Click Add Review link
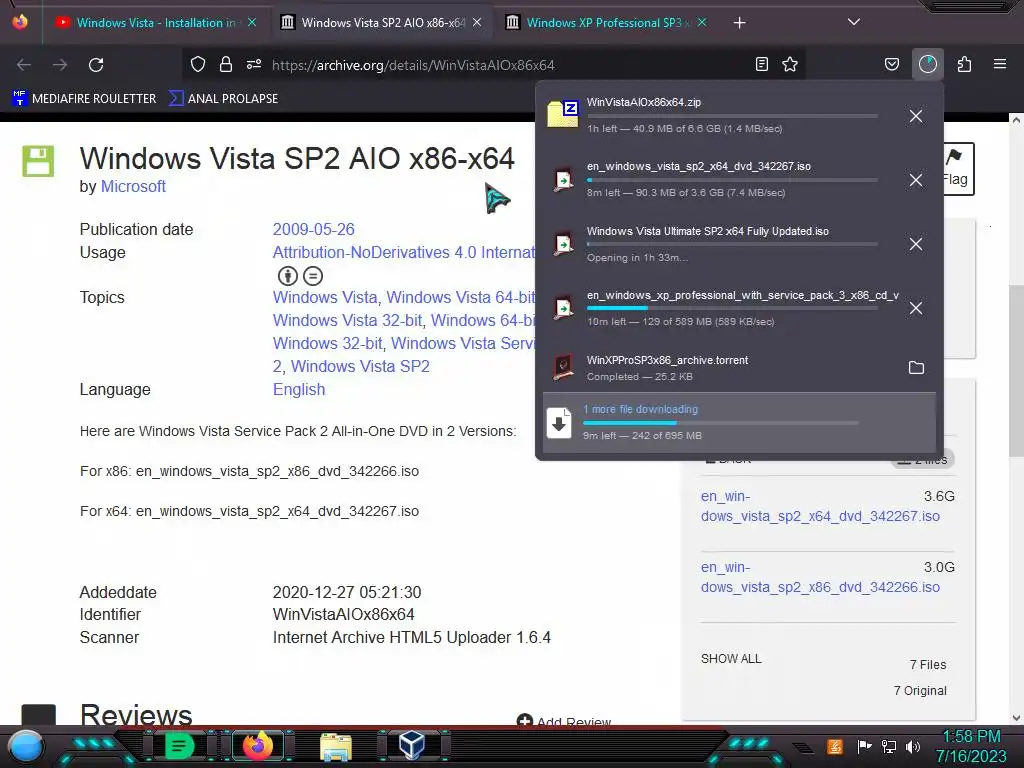 click(564, 722)
